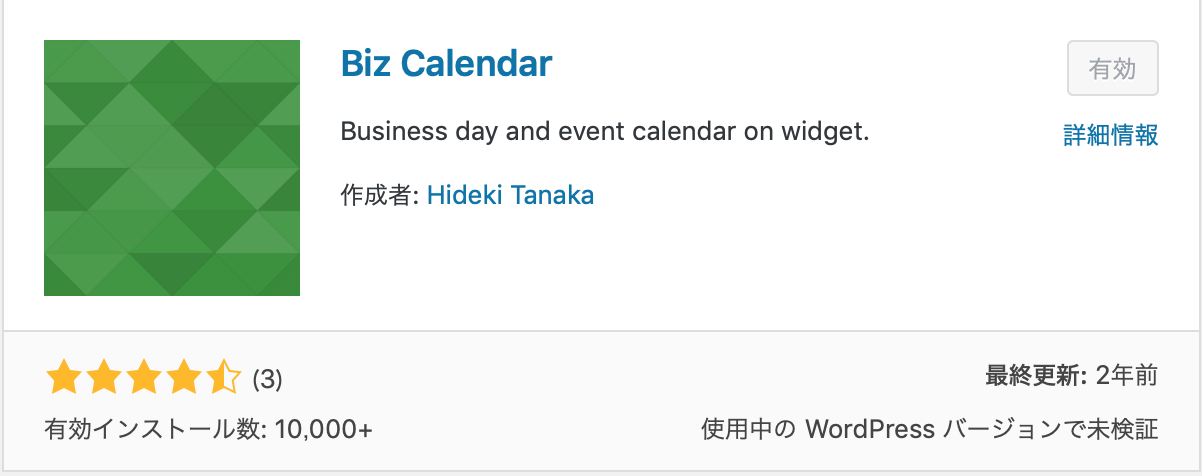Select the fourth rating star
The image size is (1202, 476).
click(x=183, y=379)
